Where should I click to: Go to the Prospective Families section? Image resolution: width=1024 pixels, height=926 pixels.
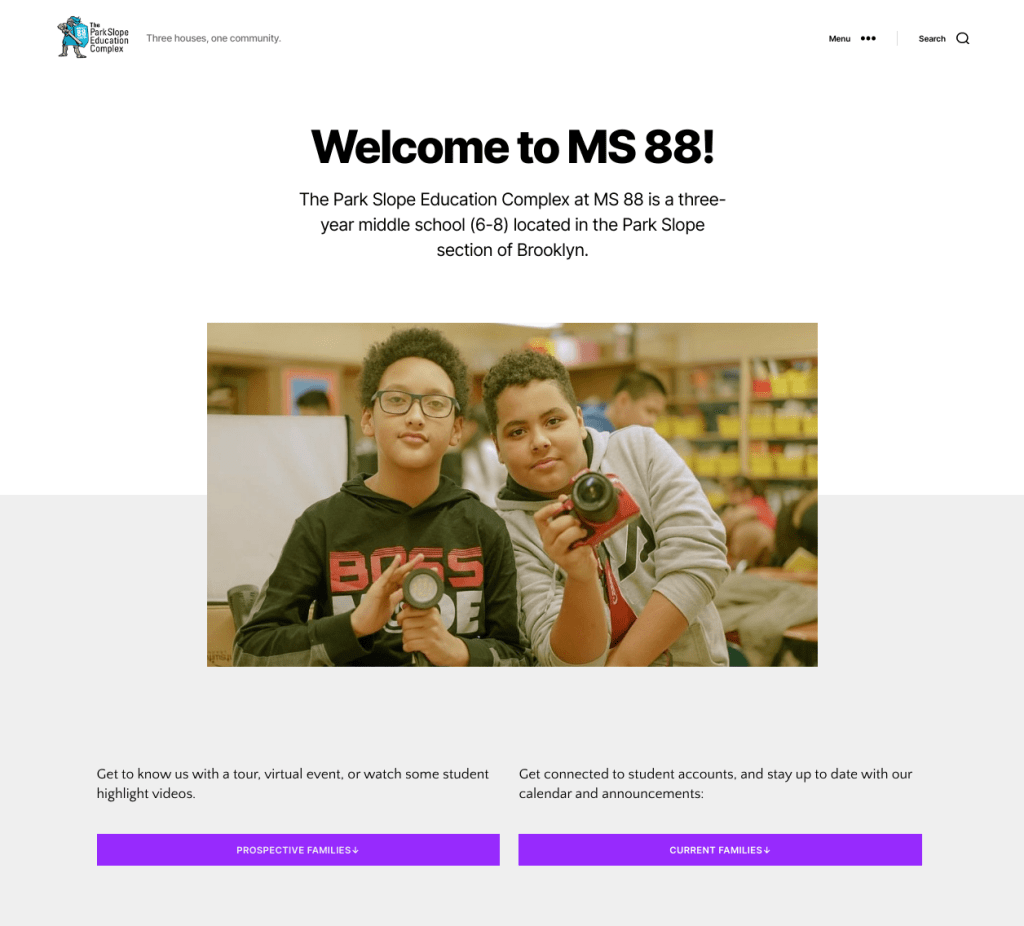(x=298, y=850)
